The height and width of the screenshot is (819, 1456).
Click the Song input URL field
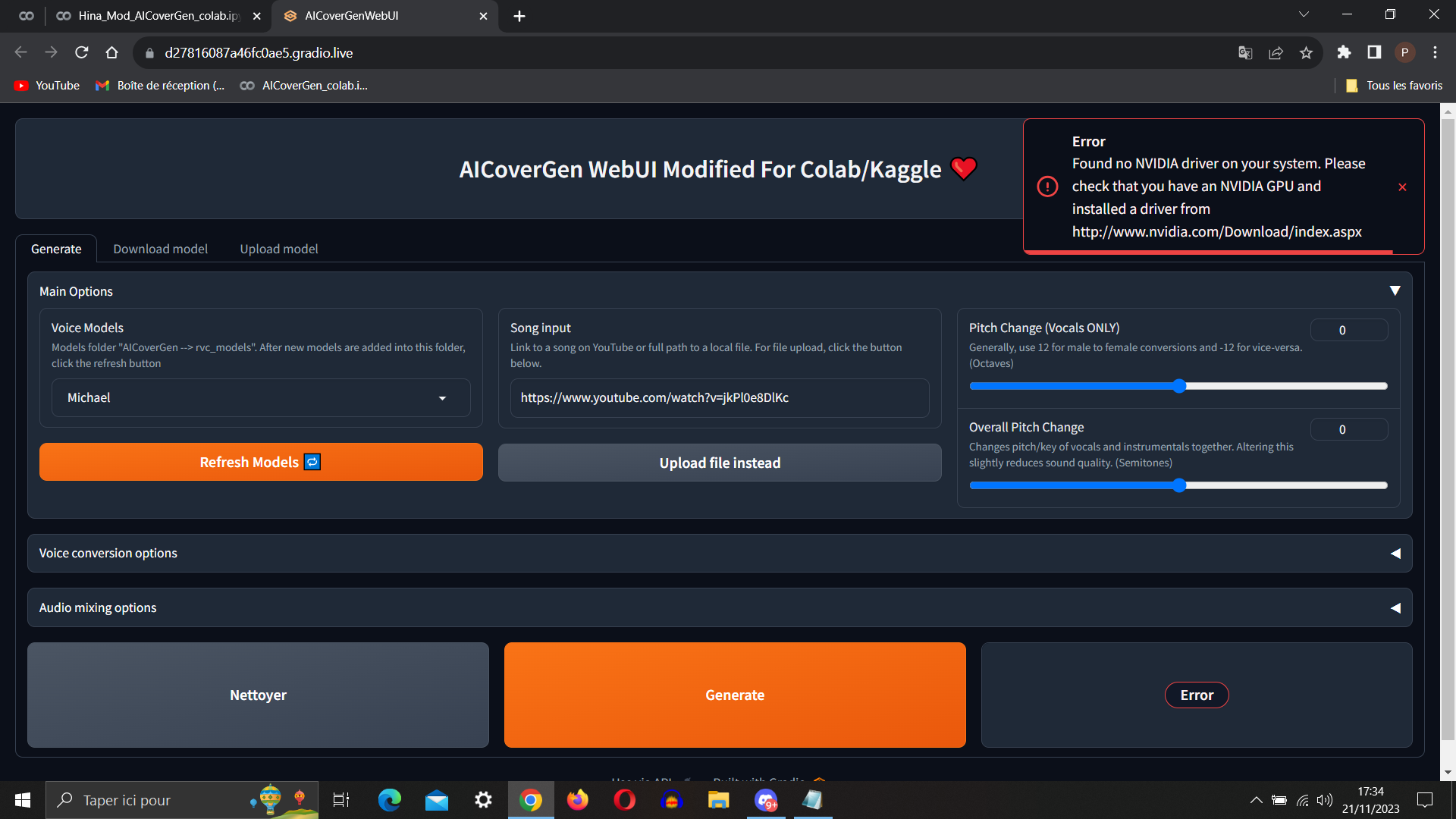click(720, 398)
